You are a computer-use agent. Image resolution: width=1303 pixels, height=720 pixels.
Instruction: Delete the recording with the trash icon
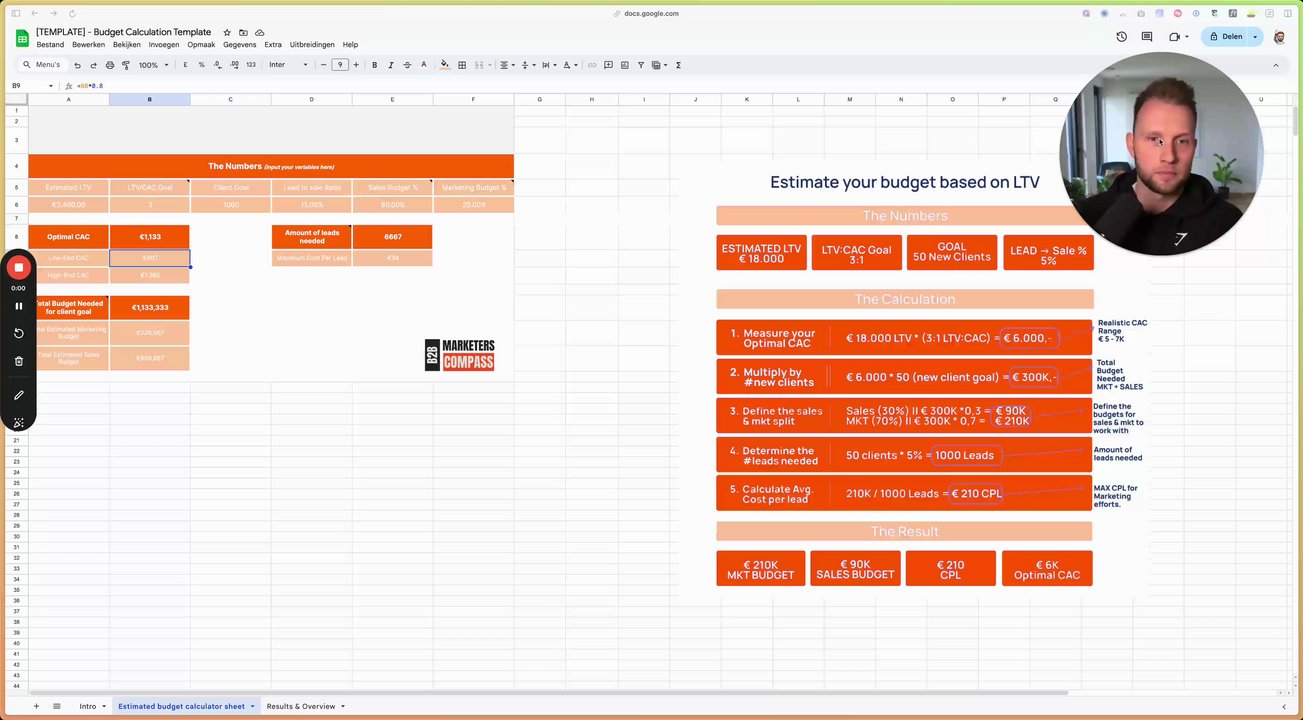[x=18, y=361]
